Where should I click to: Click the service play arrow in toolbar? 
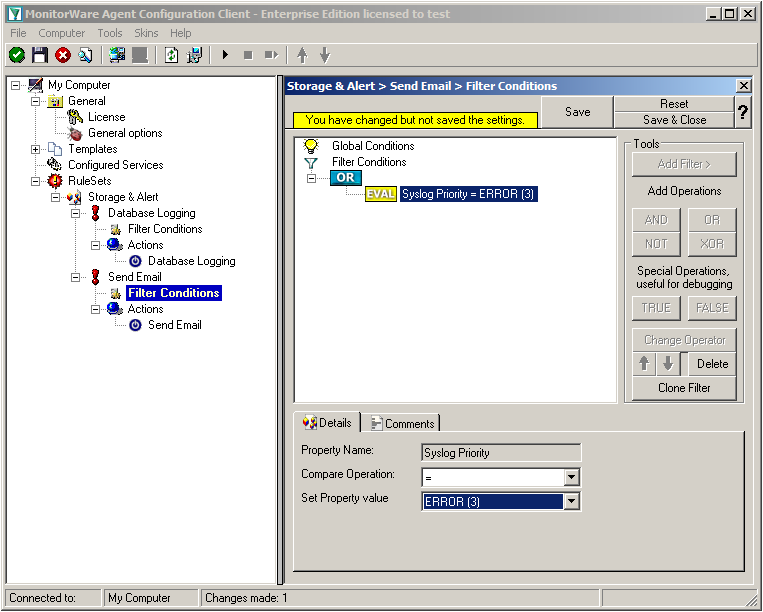pos(225,55)
